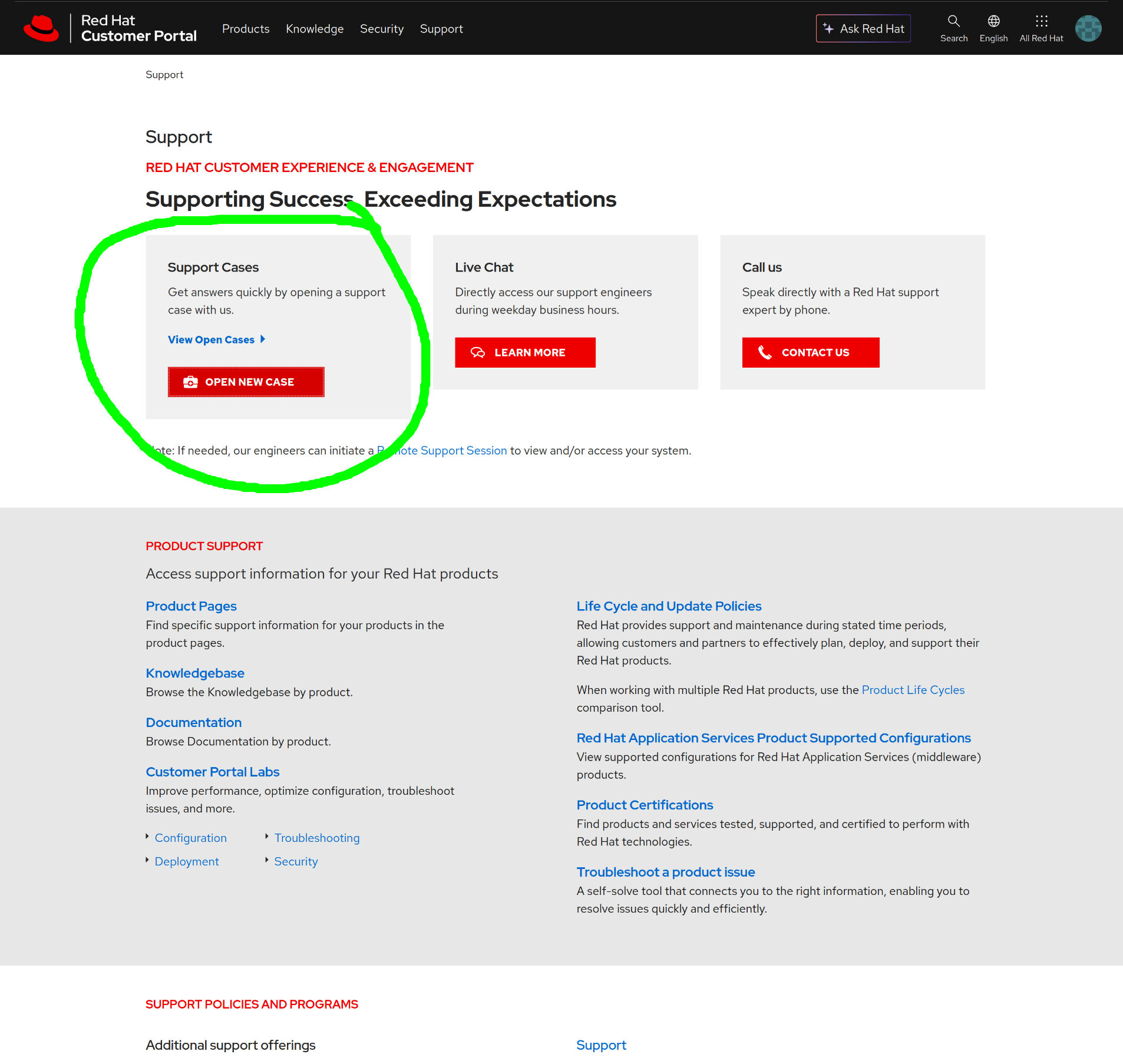The width and height of the screenshot is (1123, 1064).
Task: Open the All Red Hat grid icon
Action: pos(1041,21)
